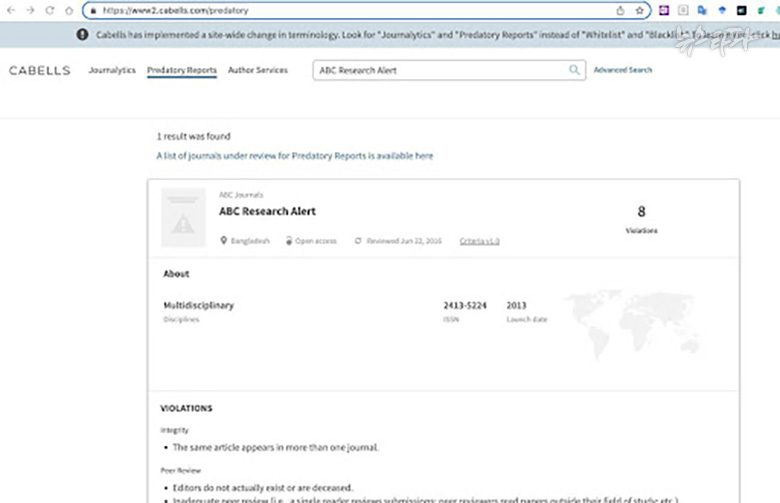Open the purple extension icon in toolbar
Image resolution: width=780 pixels, height=503 pixels.
tap(664, 10)
